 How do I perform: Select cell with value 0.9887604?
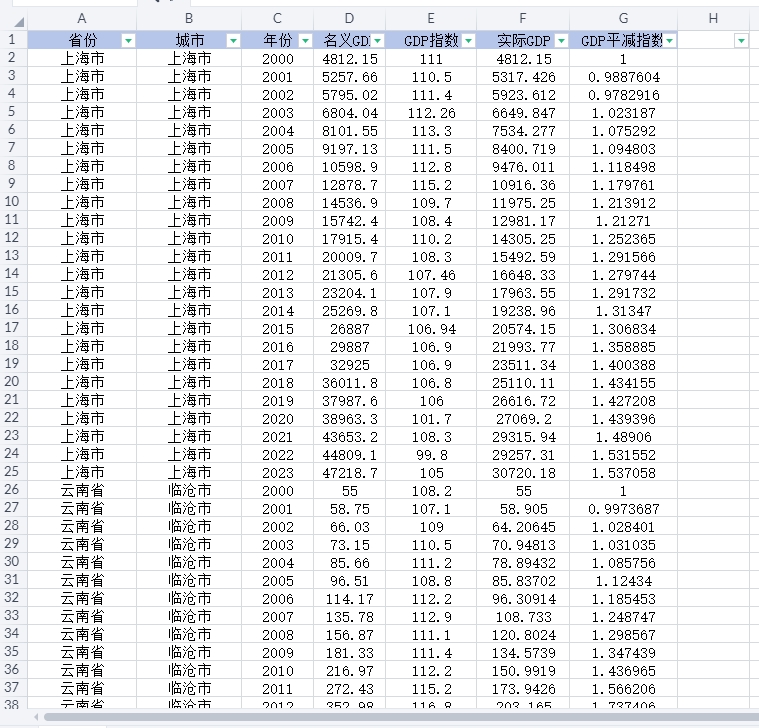pyautogui.click(x=623, y=76)
